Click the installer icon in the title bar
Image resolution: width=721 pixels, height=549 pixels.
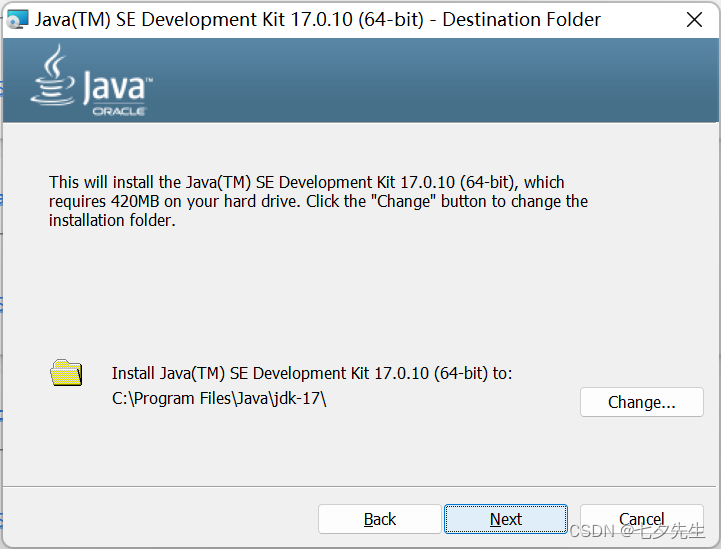click(18, 19)
